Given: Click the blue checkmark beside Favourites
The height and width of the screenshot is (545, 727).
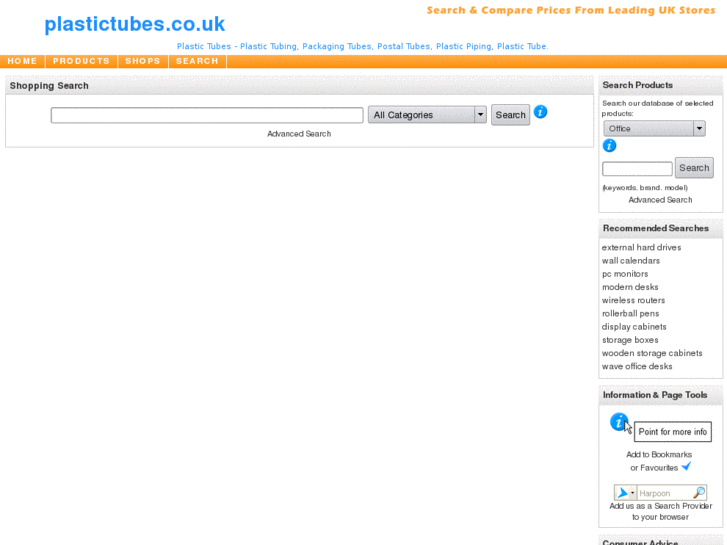Looking at the screenshot, I should [x=686, y=466].
